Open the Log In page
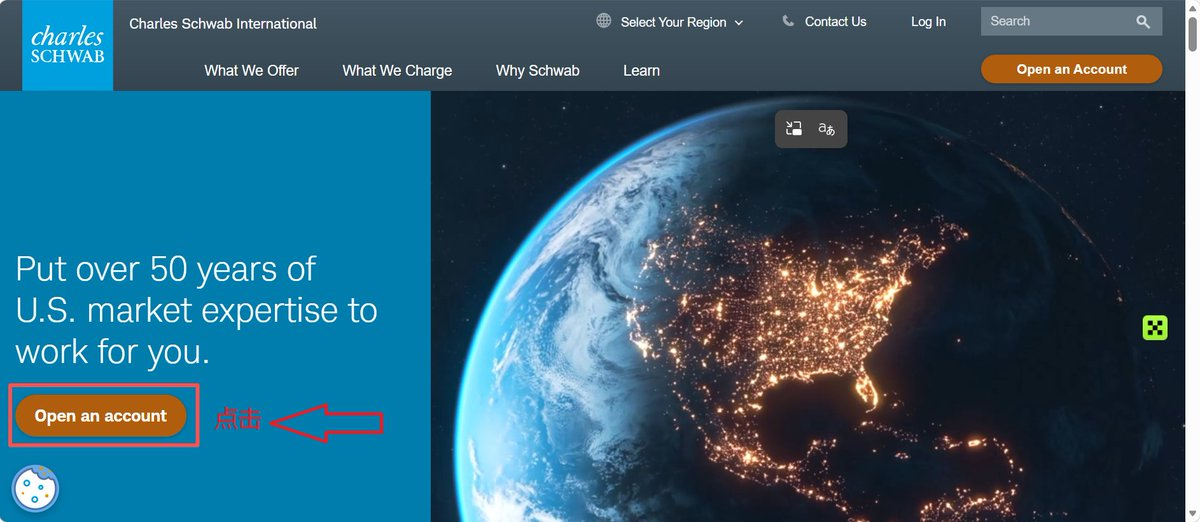1200x522 pixels. pyautogui.click(x=928, y=22)
